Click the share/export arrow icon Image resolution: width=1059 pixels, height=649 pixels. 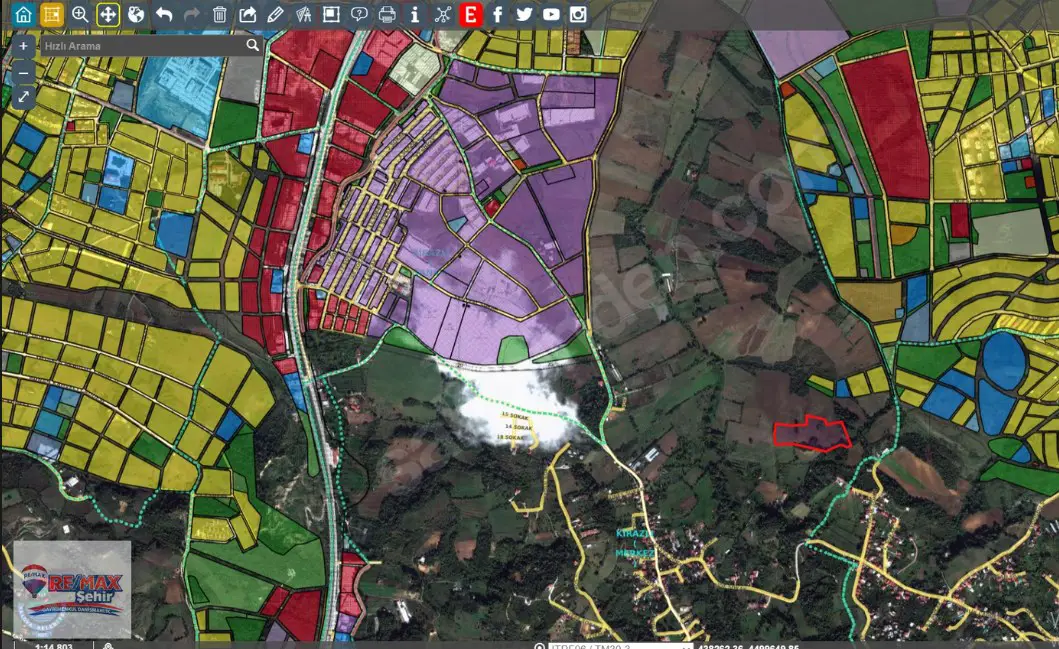coord(248,14)
